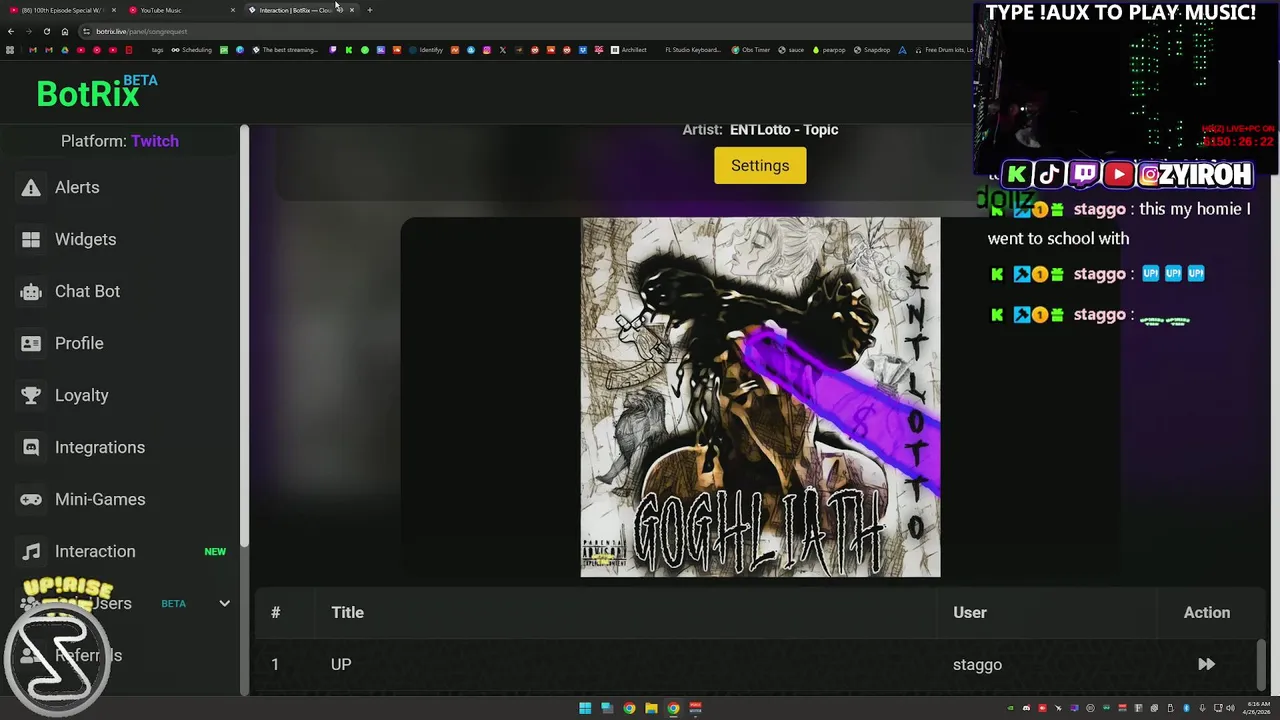
Task: Open the pearpop bookmark
Action: (829, 50)
